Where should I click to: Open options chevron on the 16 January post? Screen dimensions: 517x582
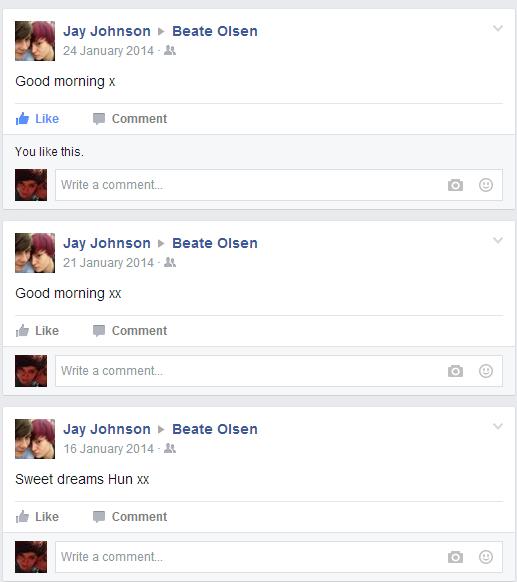(x=498, y=426)
